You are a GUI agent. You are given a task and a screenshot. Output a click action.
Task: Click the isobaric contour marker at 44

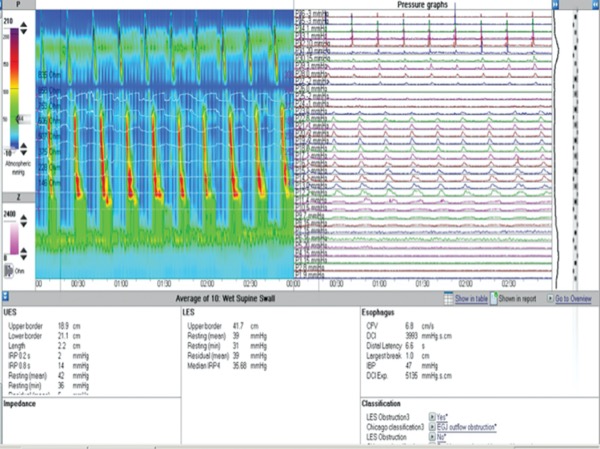click(22, 119)
